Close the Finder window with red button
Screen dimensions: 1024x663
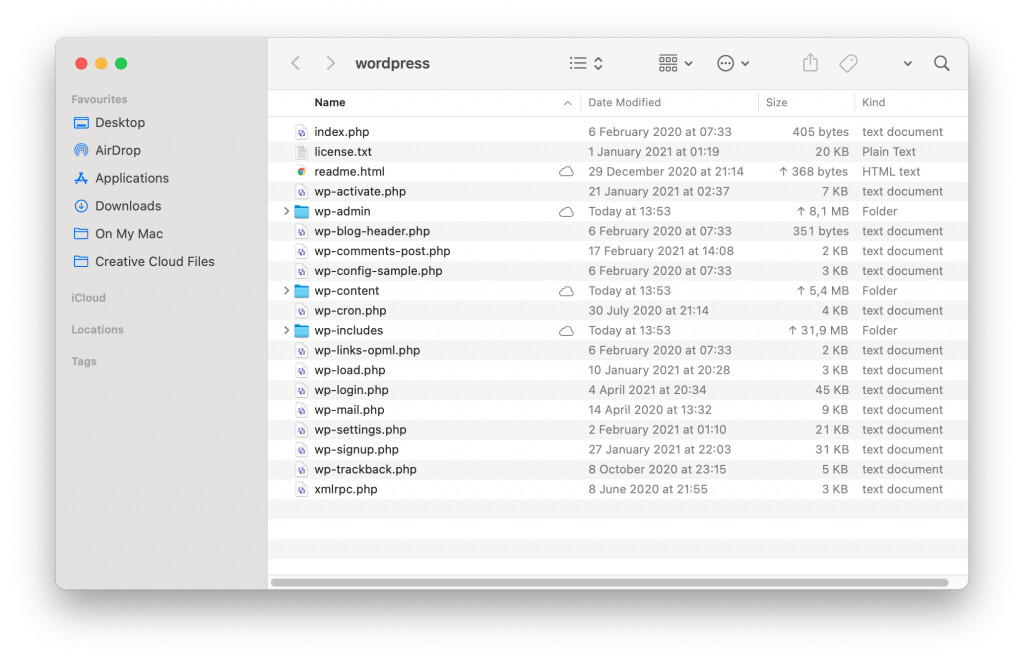point(81,63)
